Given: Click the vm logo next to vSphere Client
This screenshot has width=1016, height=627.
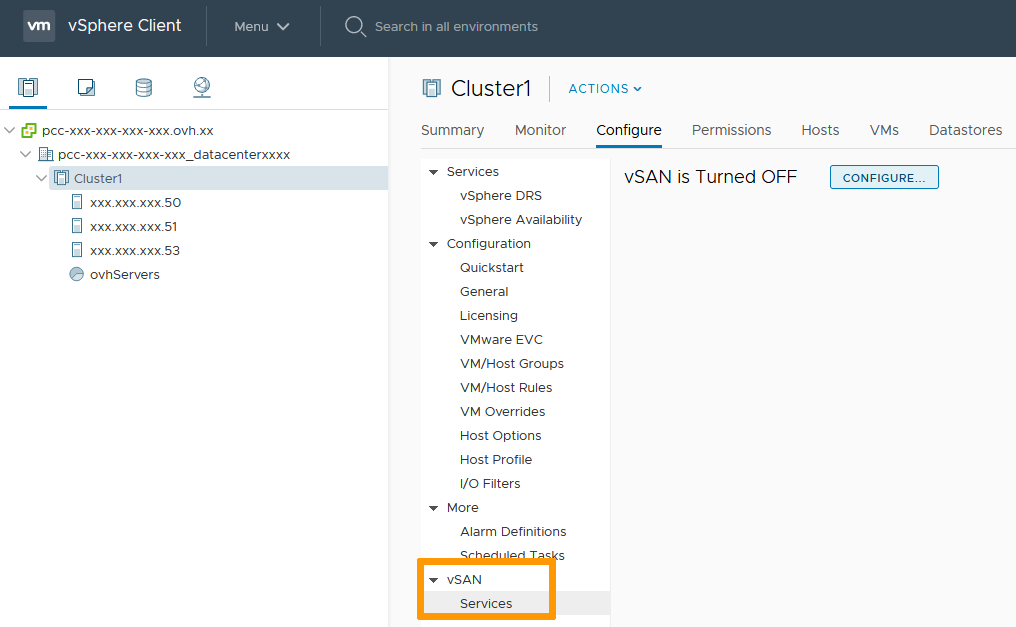Looking at the screenshot, I should pos(39,26).
